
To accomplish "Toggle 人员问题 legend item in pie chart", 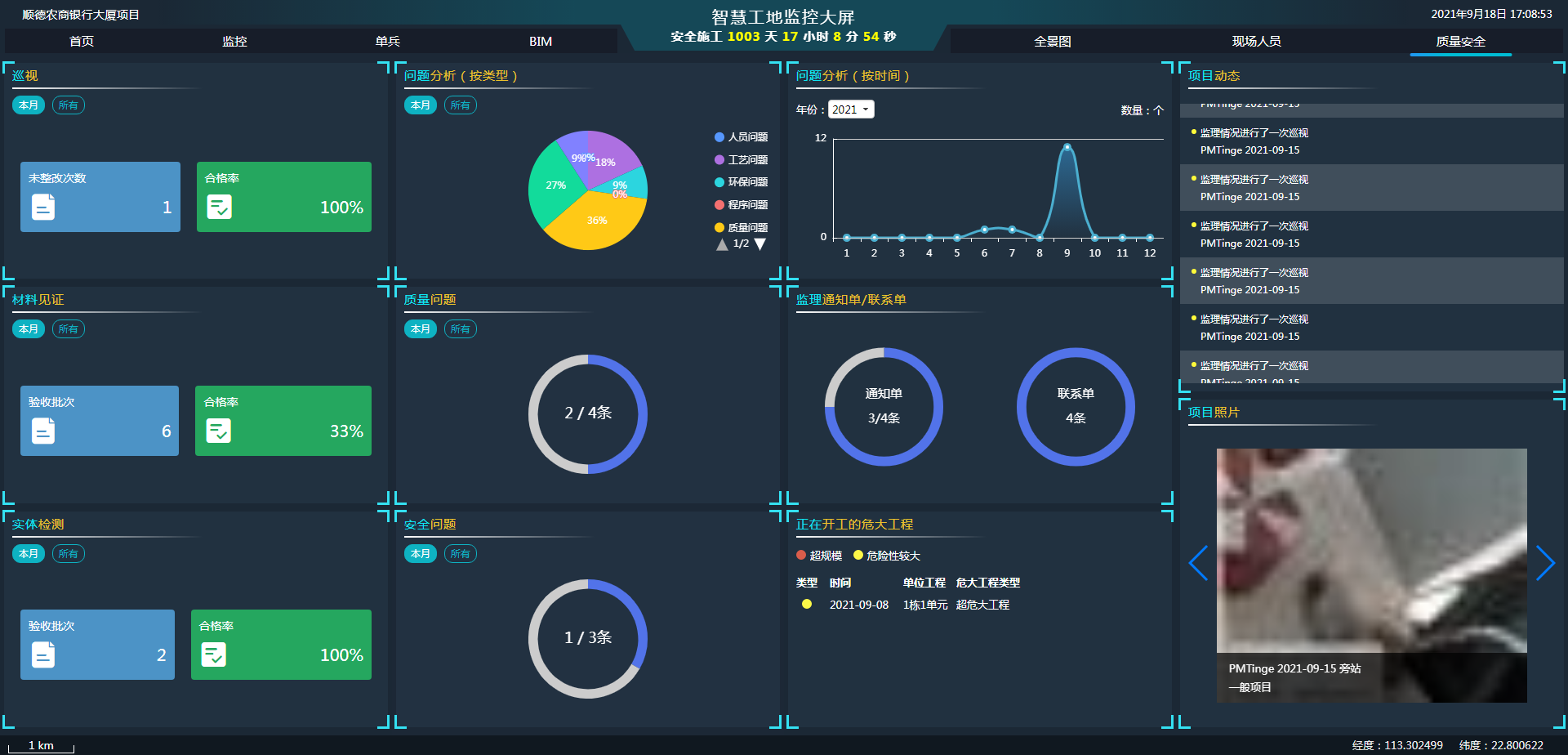I will click(x=741, y=137).
